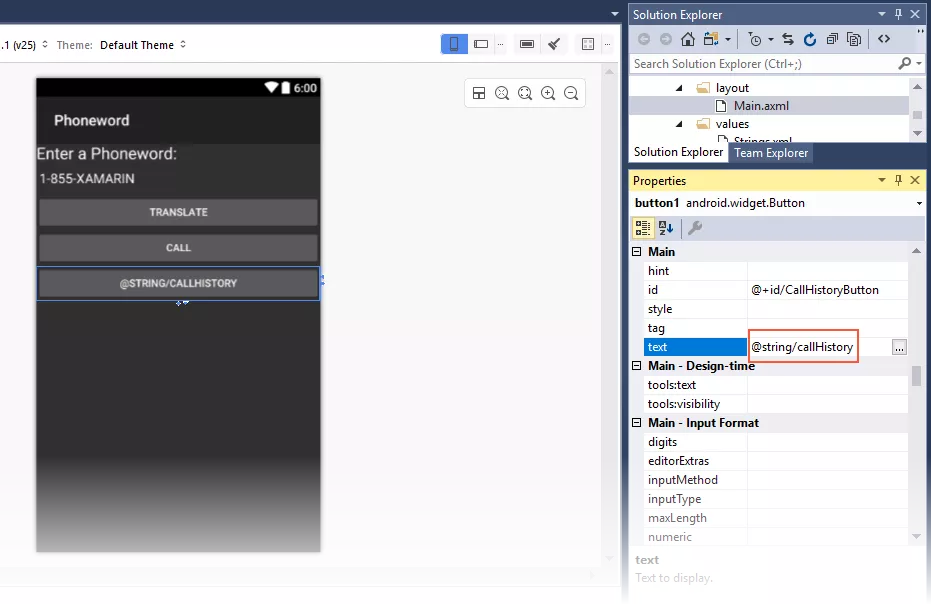Open the Switch Views dropdown arrow
Image resolution: width=931 pixels, height=605 pixels.
728,40
